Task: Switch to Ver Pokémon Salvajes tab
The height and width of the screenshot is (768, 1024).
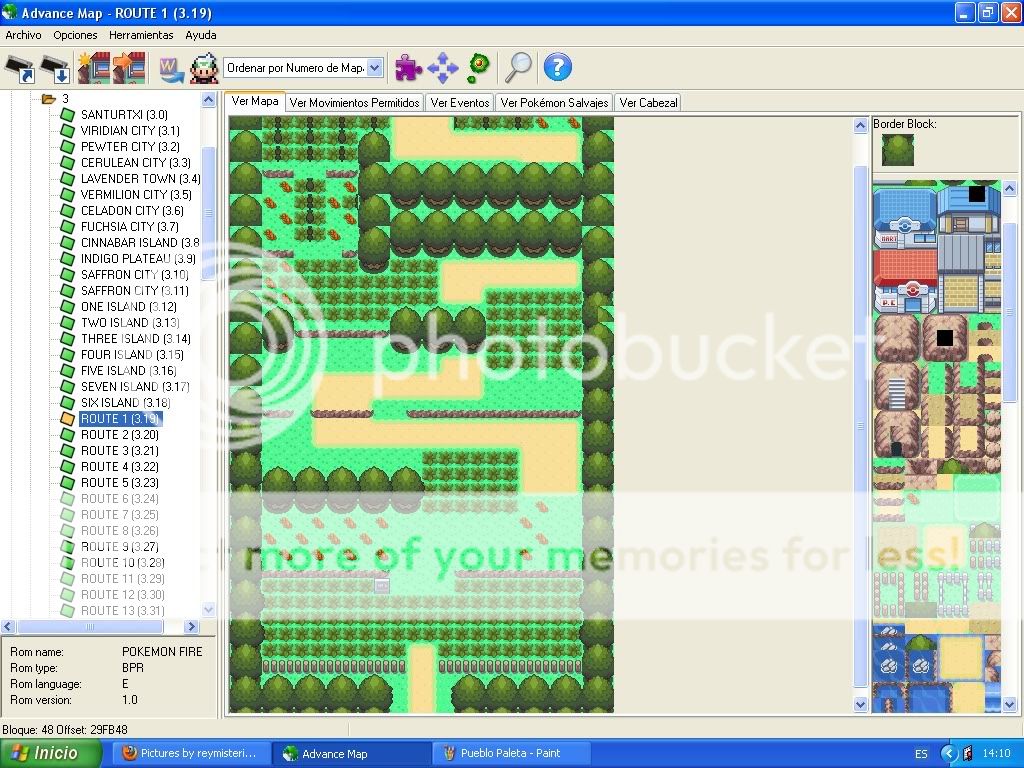Action: (554, 103)
